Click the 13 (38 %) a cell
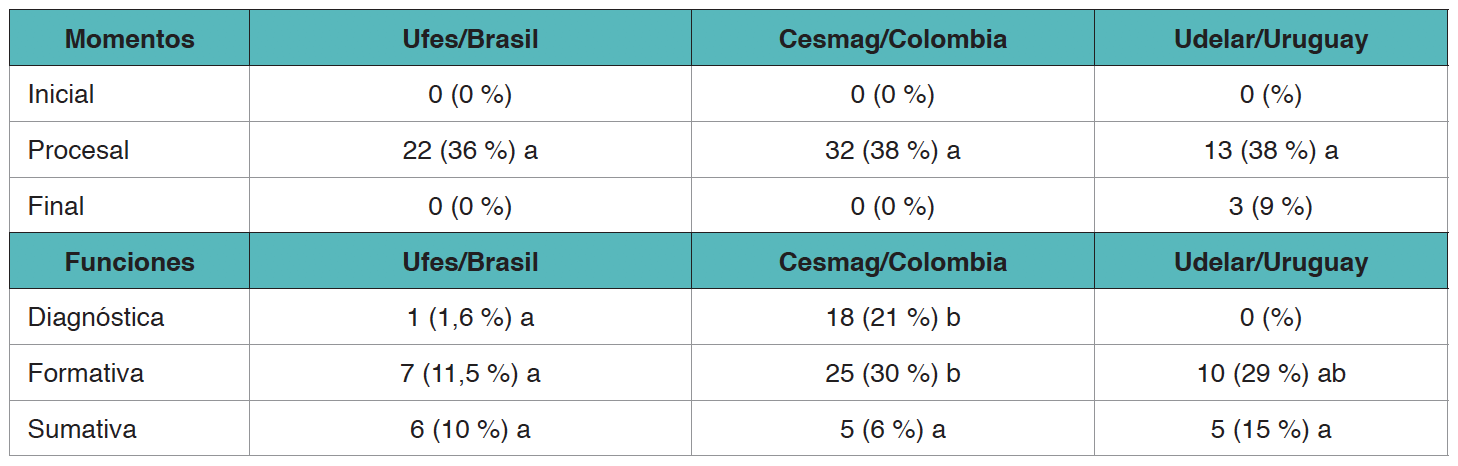 (x=1270, y=151)
